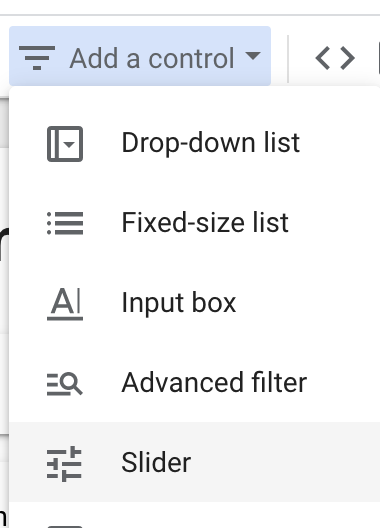Click the Drop-down list control icon
Viewport: 380px width, 528px height.
tap(65, 144)
